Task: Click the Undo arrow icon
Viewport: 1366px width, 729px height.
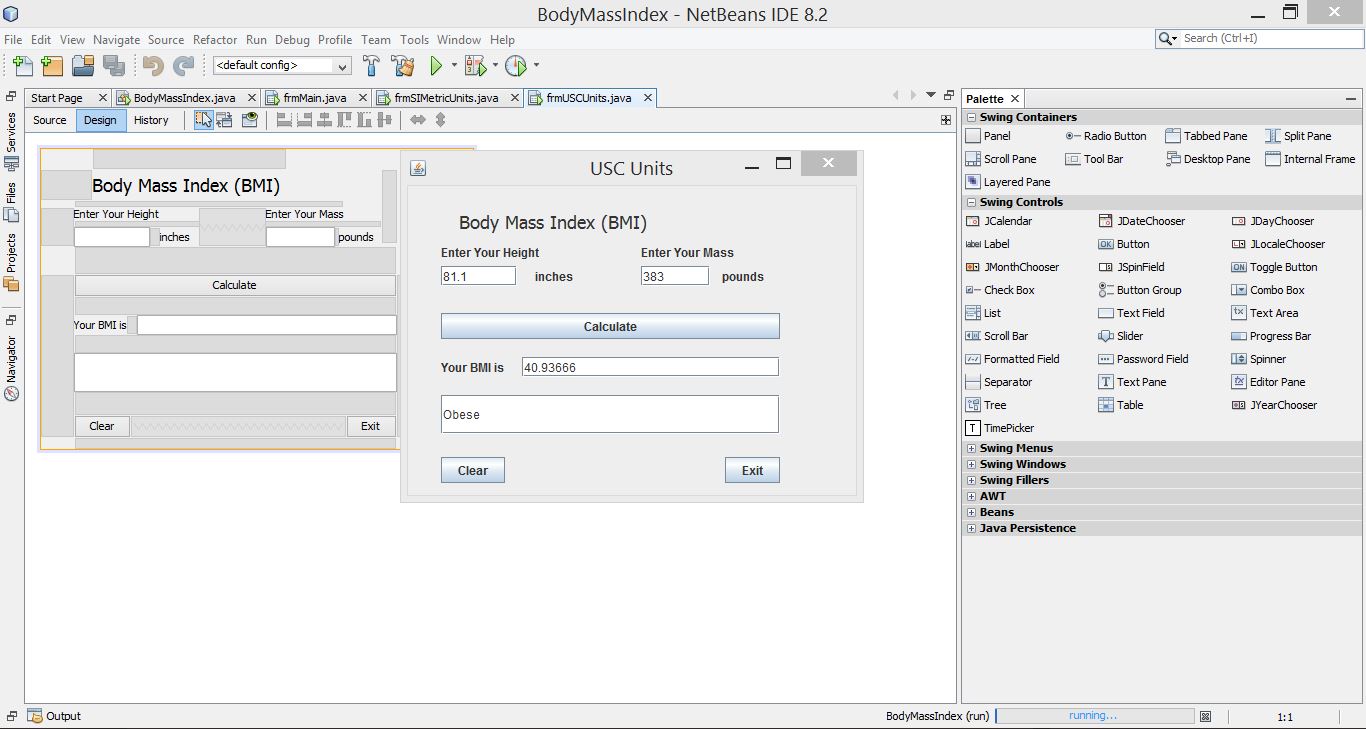Action: tap(153, 66)
